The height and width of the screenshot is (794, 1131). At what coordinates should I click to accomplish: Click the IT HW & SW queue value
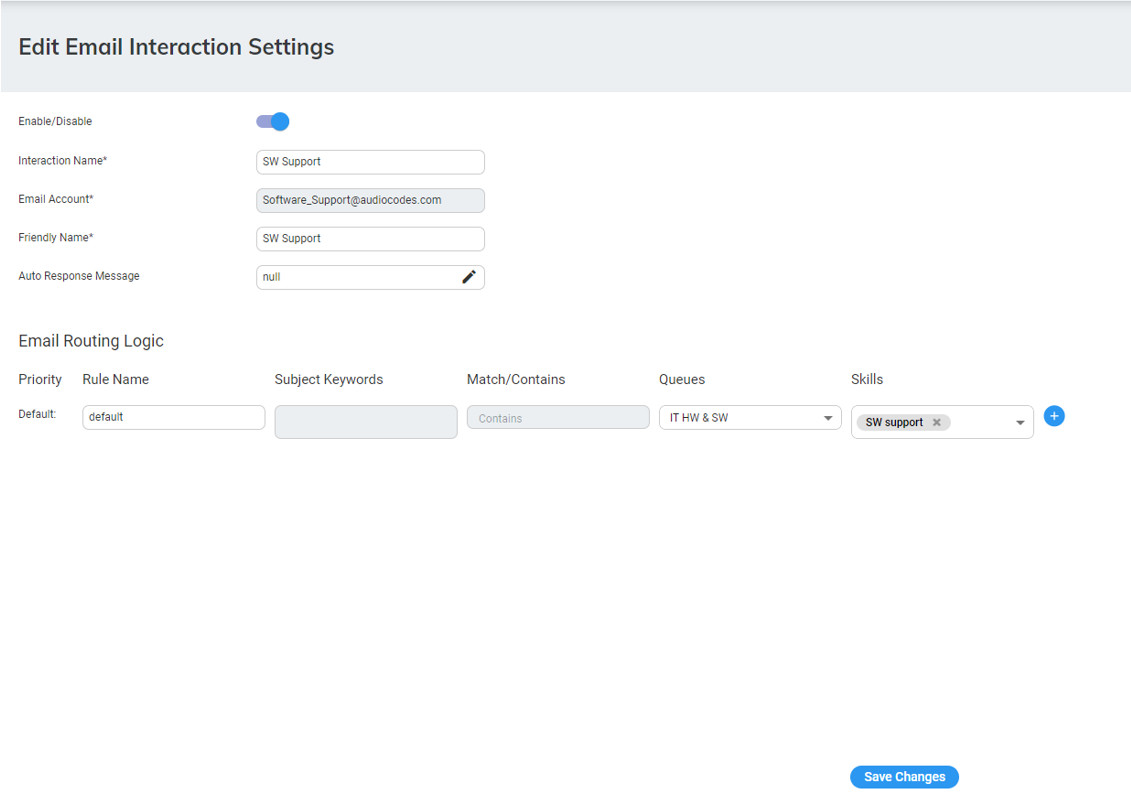tap(700, 418)
